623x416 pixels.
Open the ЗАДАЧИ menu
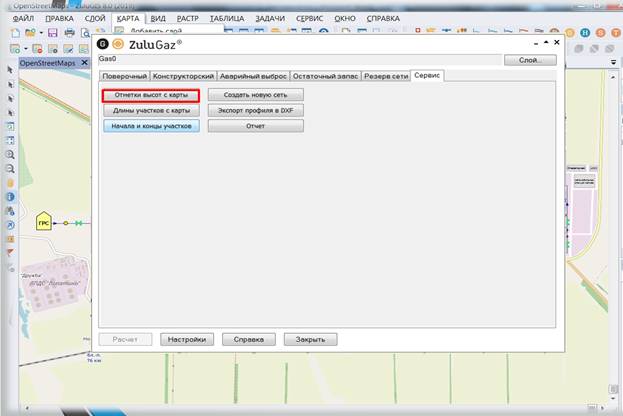point(269,18)
